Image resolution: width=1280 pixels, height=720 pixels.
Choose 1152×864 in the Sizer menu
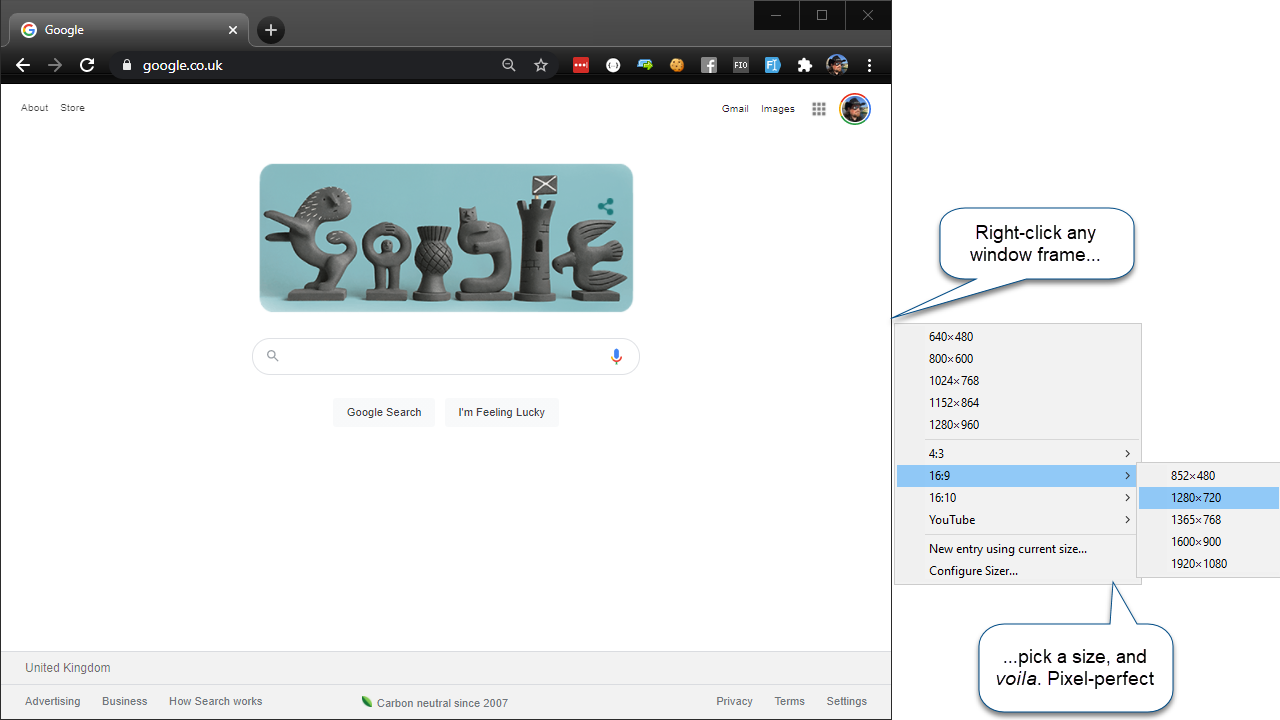[1018, 403]
